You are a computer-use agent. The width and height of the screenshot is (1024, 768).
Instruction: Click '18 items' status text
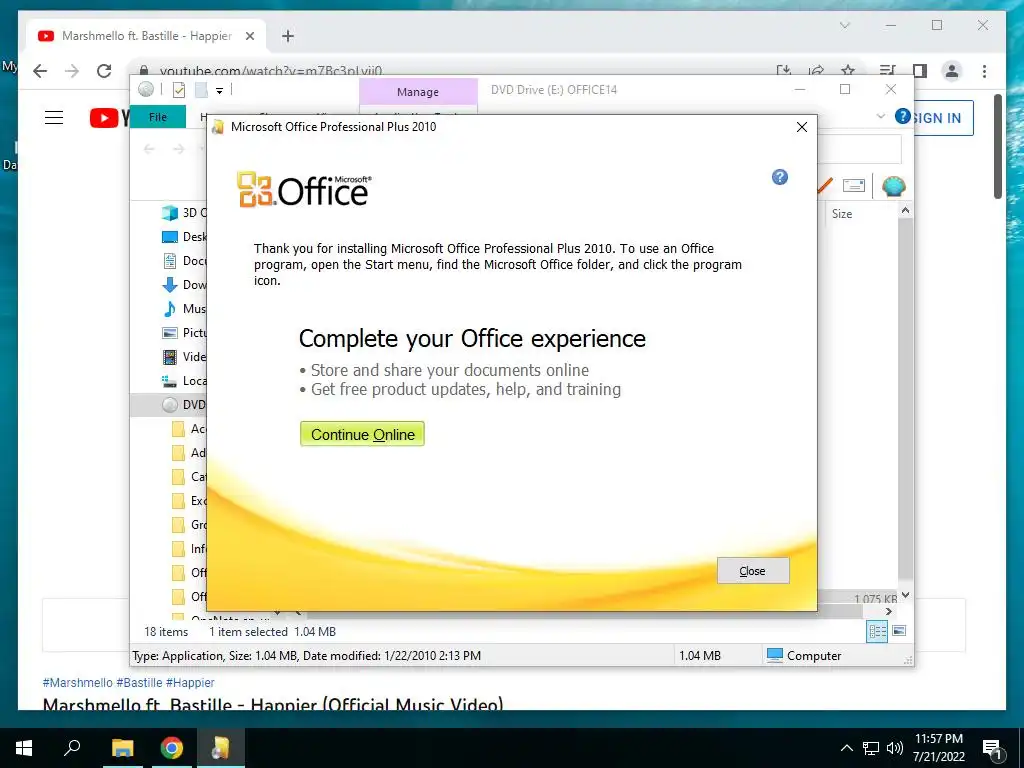(166, 632)
